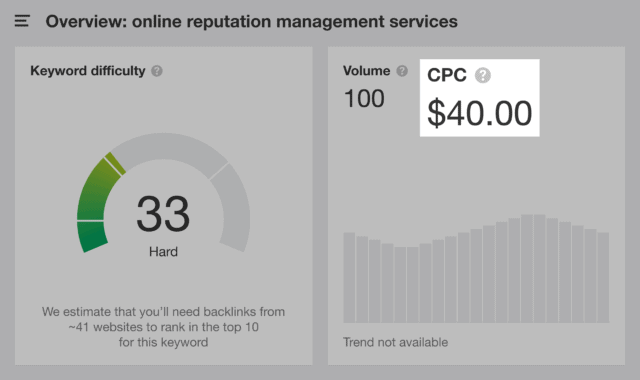The height and width of the screenshot is (380, 640).
Task: Click the 'Hard' difficulty label
Action: pos(163,251)
